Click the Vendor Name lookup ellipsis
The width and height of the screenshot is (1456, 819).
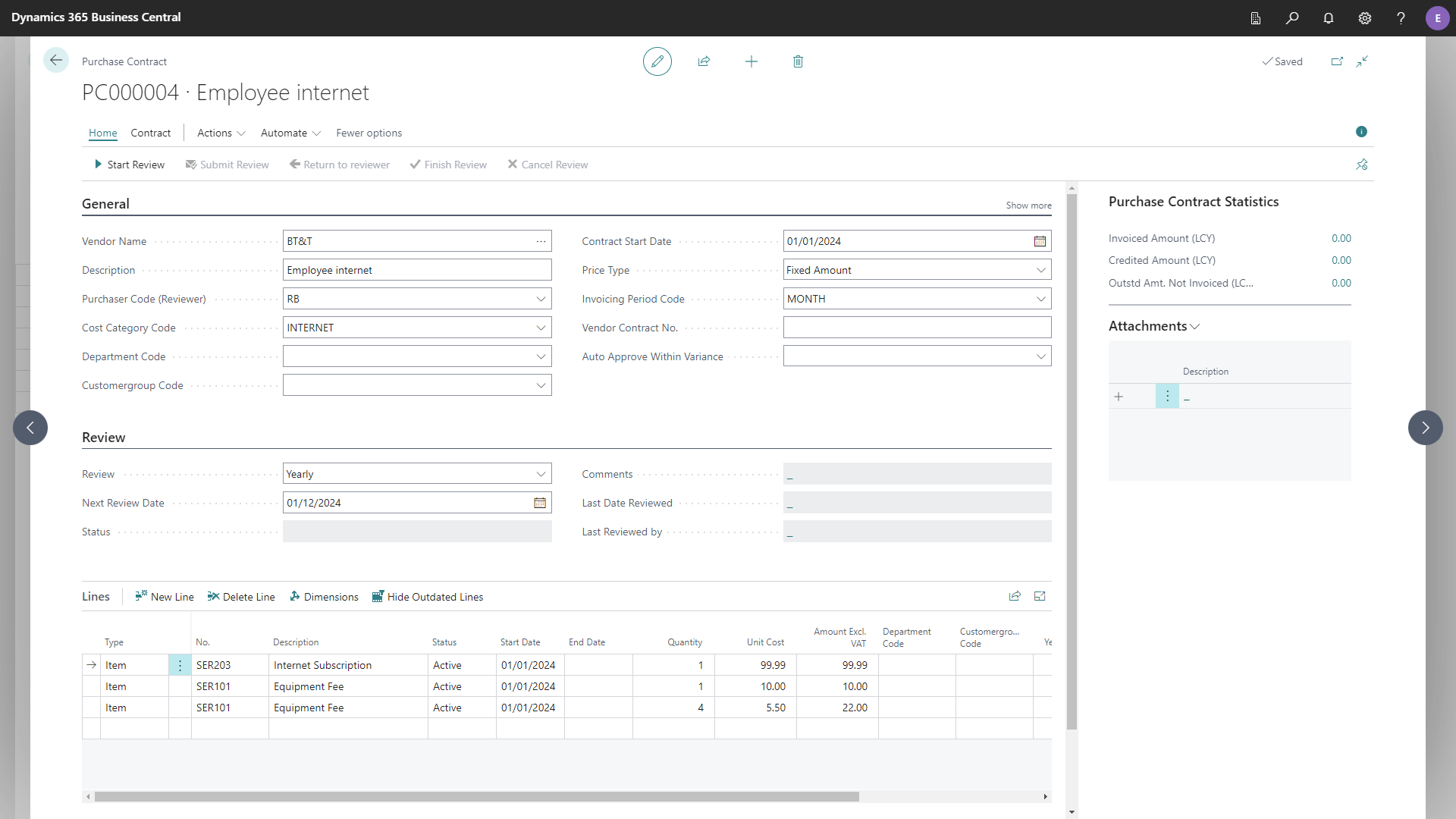541,241
